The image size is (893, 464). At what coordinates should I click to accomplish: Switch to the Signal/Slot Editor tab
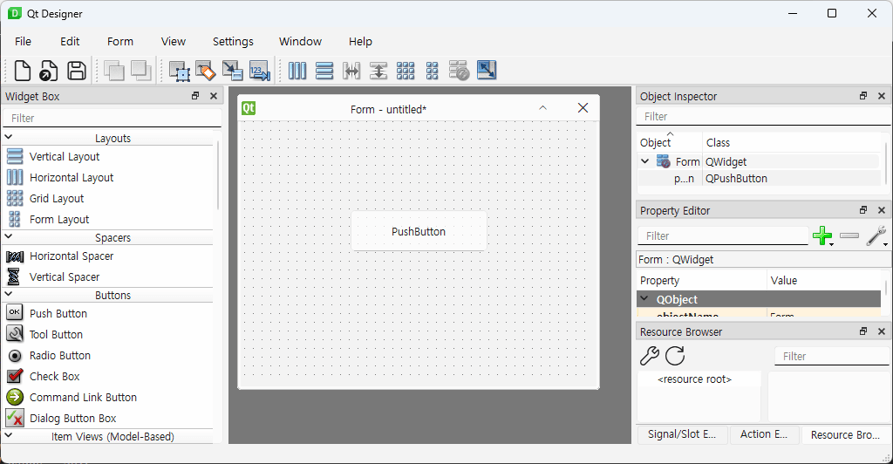pyautogui.click(x=682, y=434)
